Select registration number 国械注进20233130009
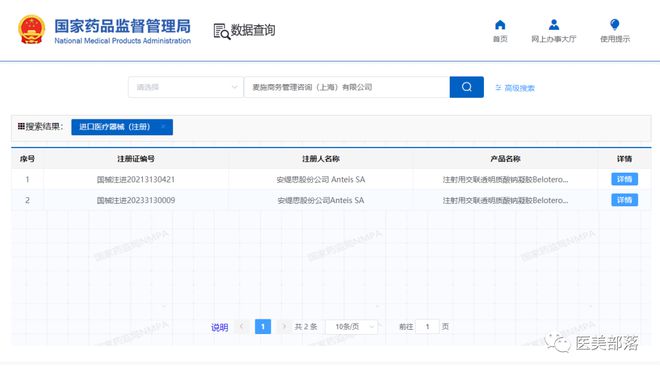The width and height of the screenshot is (660, 372). (x=136, y=201)
